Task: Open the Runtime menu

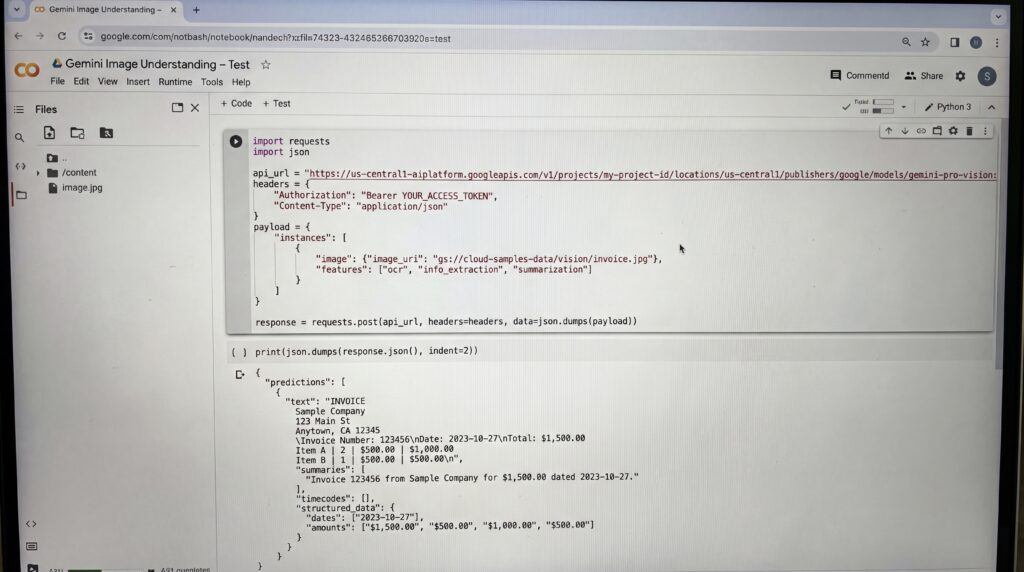Action: click(175, 82)
